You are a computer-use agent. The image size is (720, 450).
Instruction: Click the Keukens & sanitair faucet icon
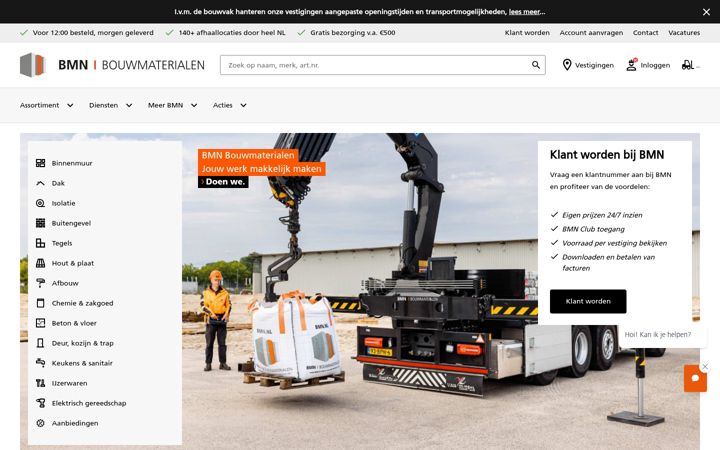point(40,363)
